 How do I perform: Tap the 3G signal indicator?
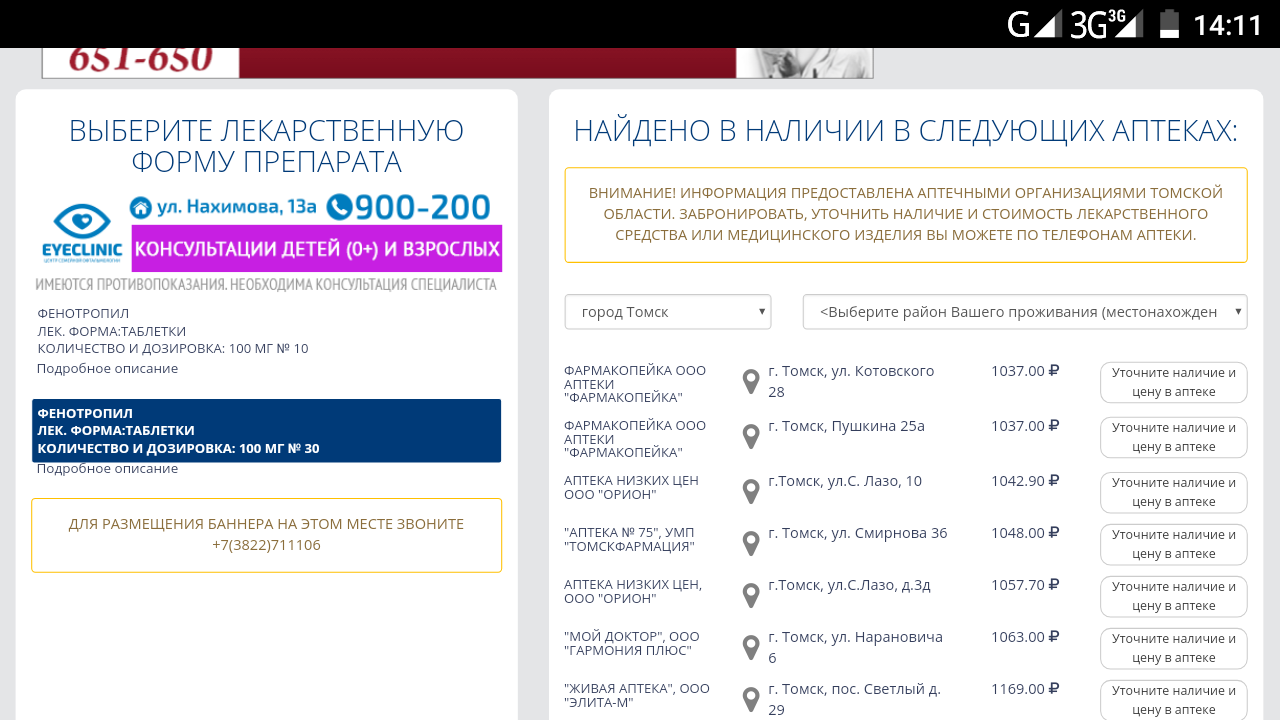click(1106, 23)
